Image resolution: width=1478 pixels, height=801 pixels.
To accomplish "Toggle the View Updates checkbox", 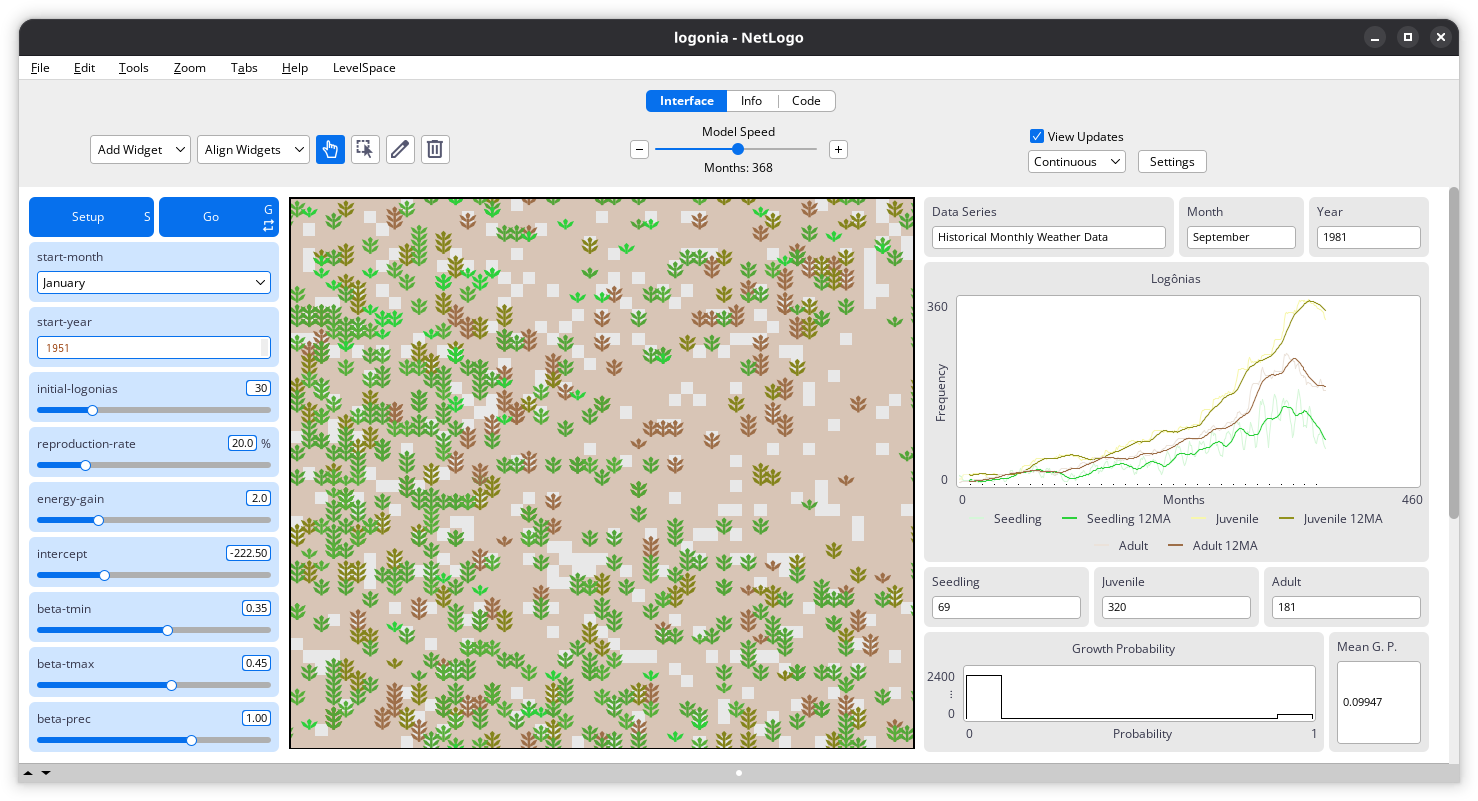I will click(x=1037, y=137).
